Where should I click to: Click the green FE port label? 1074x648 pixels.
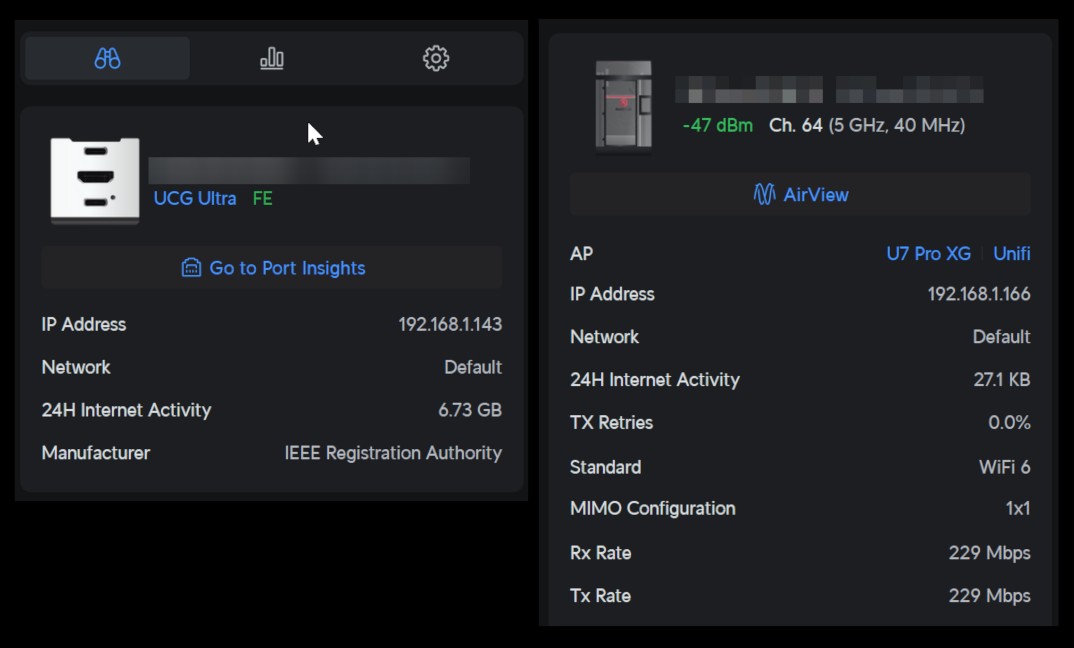click(262, 198)
